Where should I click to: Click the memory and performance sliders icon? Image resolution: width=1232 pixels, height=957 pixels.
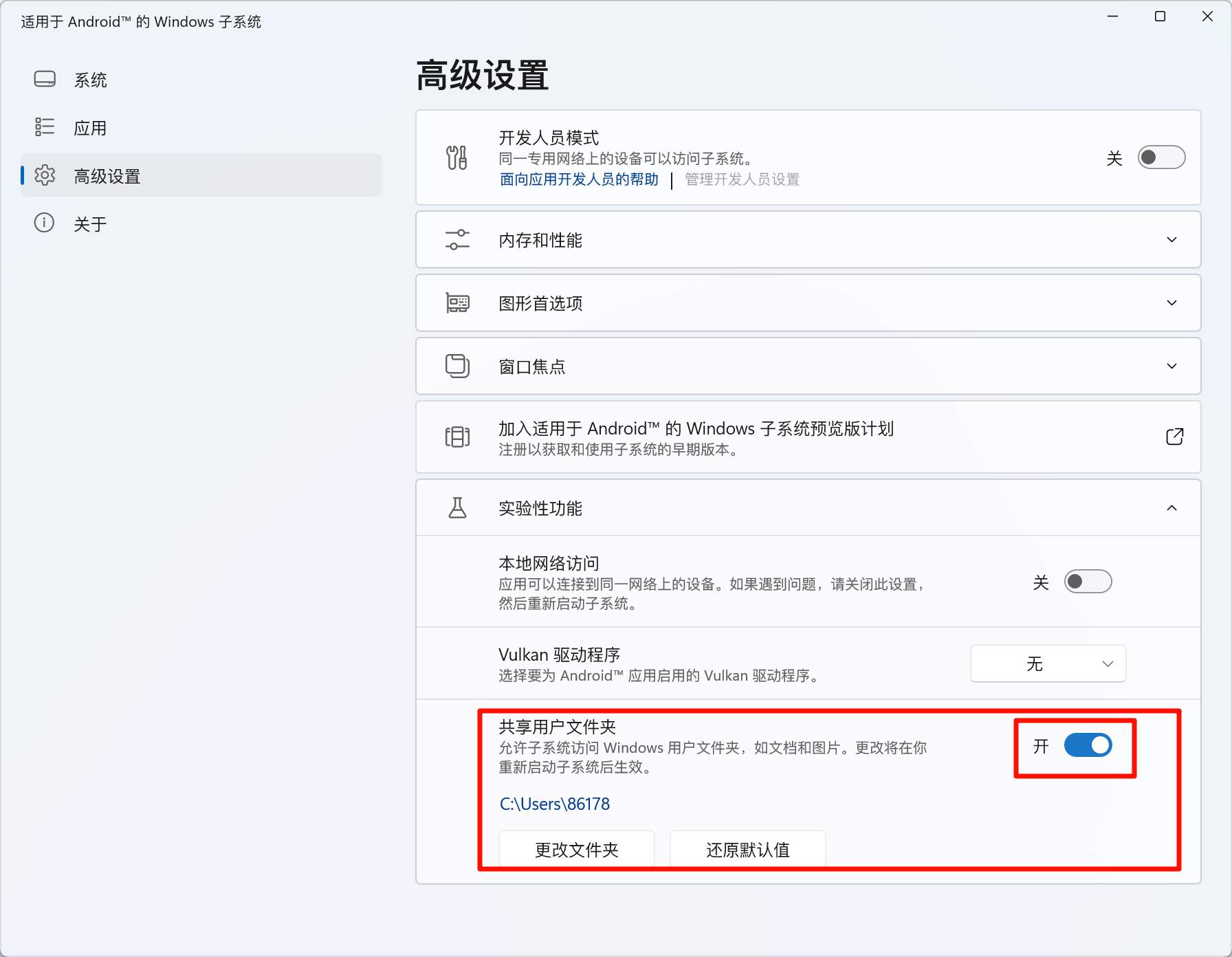457,240
